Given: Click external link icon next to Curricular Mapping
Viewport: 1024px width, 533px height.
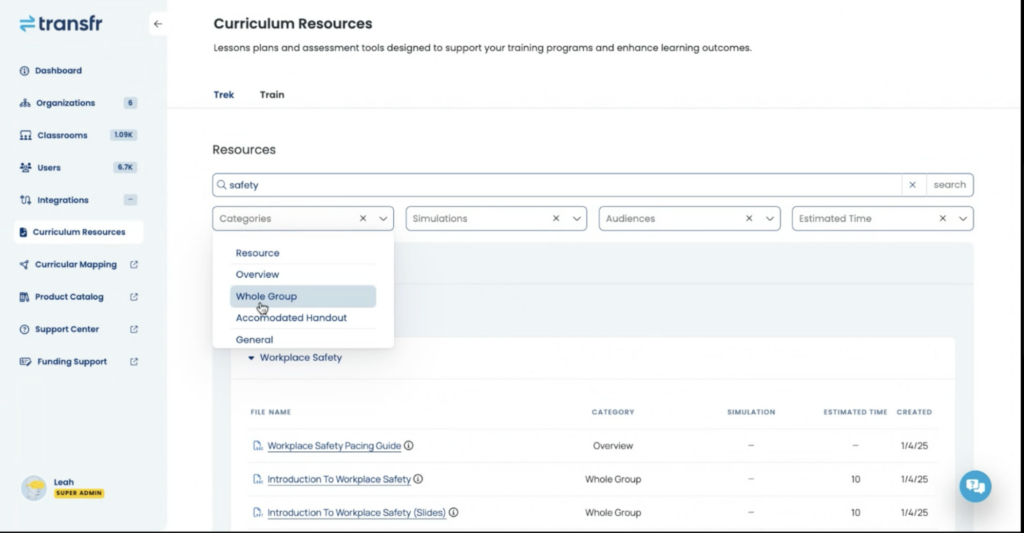Looking at the screenshot, I should (134, 265).
